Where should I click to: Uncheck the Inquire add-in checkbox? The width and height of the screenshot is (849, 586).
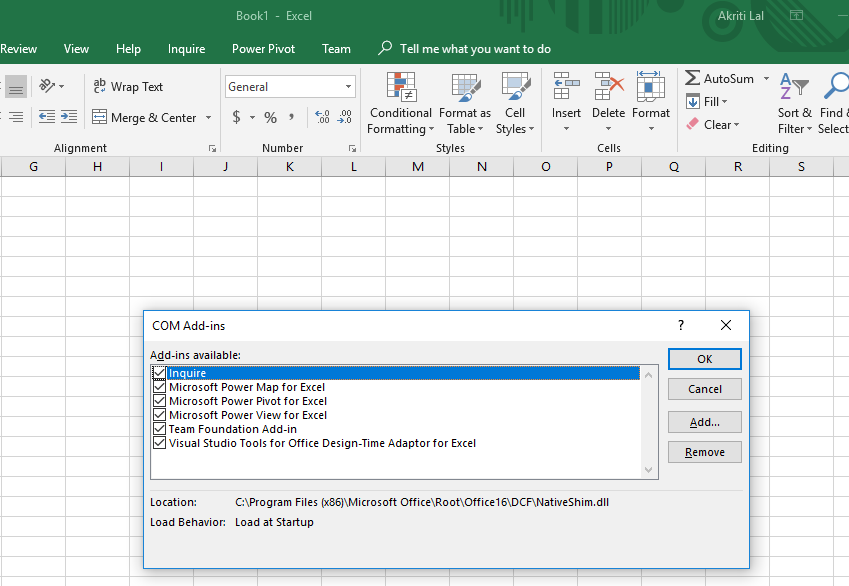pos(159,373)
